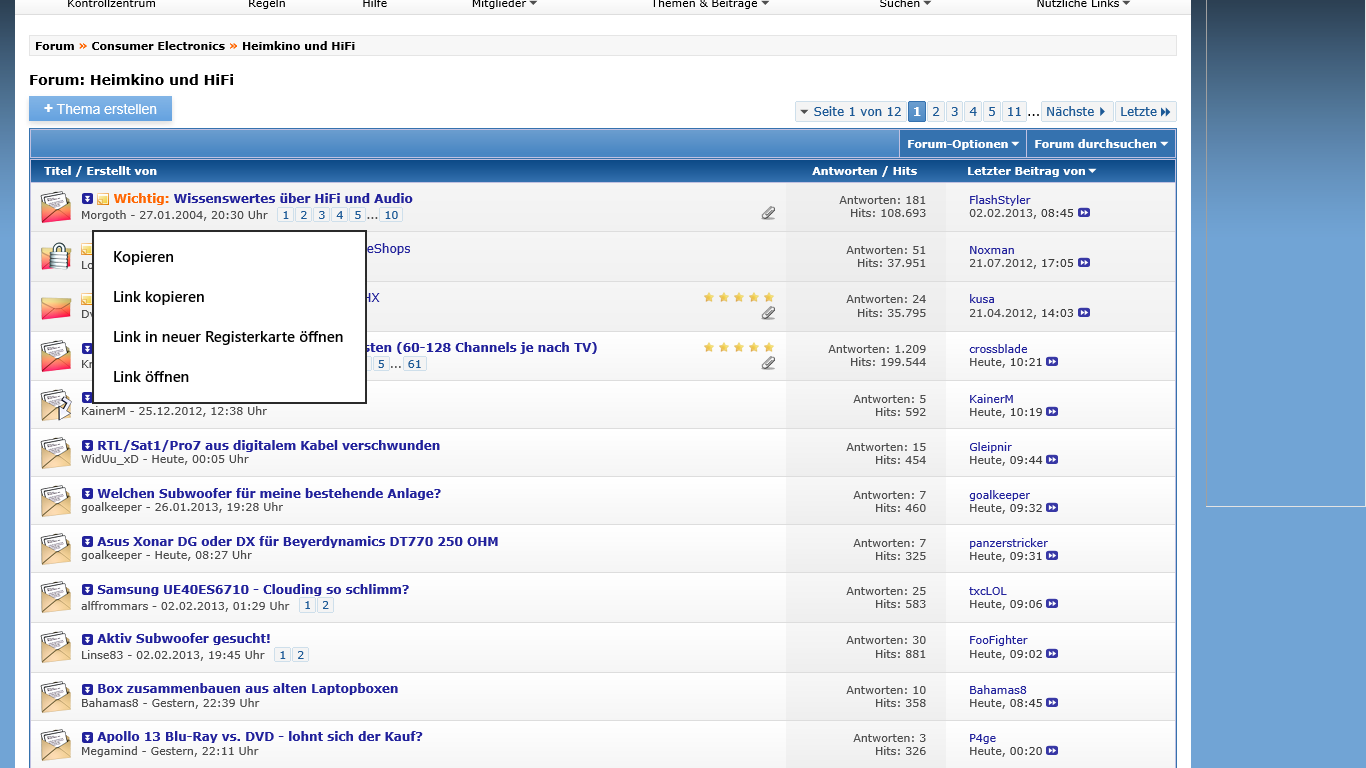Open Consumer Electronics breadcrumb link
The width and height of the screenshot is (1366, 768).
click(158, 46)
